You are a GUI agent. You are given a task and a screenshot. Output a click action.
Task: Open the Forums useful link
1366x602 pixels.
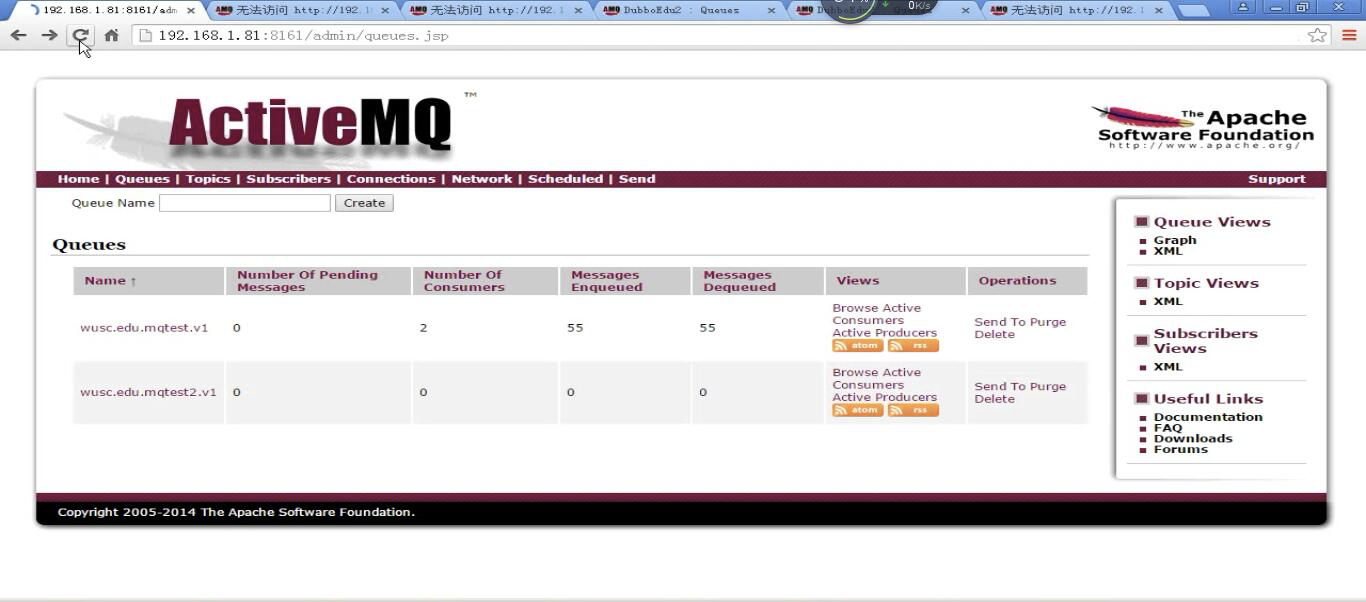[x=1181, y=449]
